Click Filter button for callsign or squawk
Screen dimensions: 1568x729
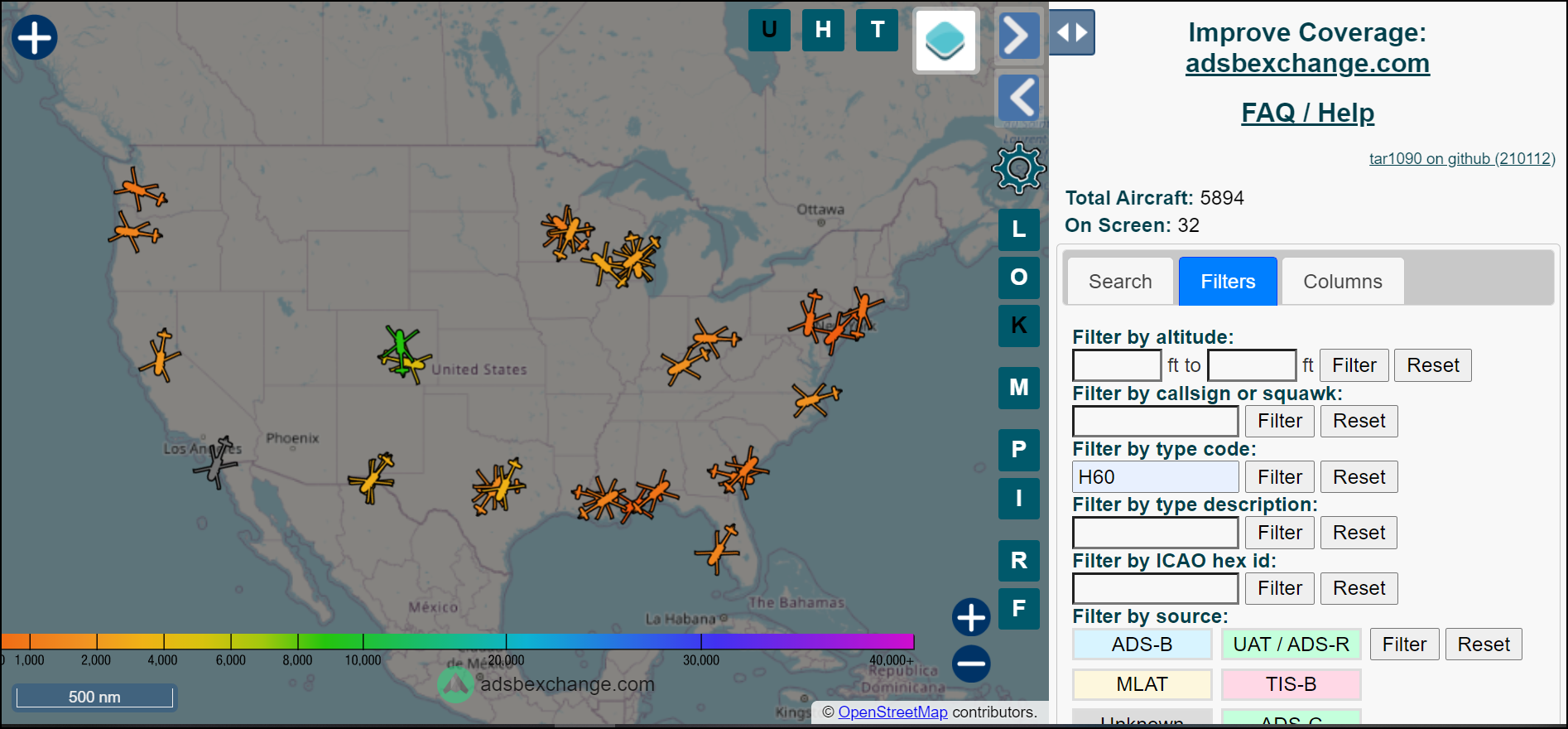click(1280, 421)
